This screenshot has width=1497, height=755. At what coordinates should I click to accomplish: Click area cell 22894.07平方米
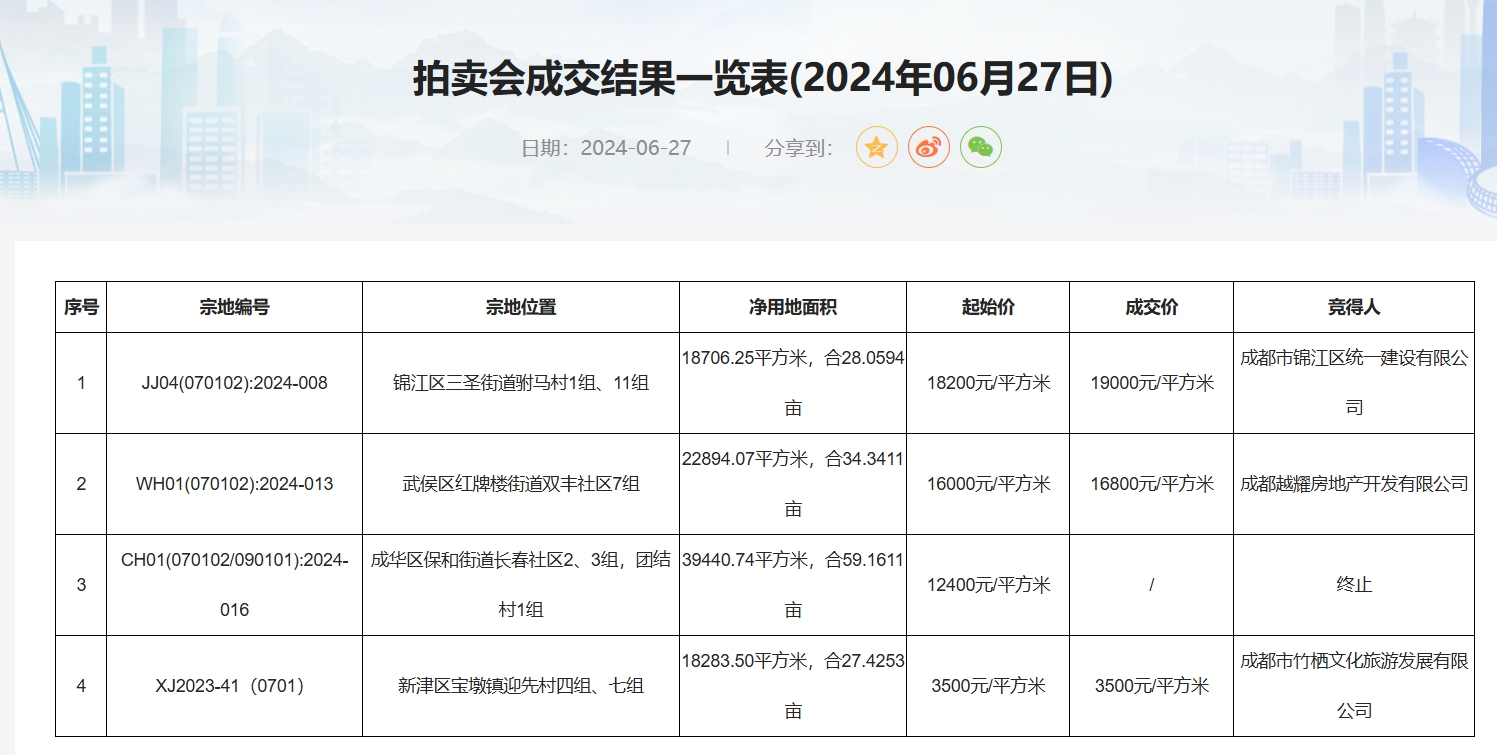click(x=793, y=484)
